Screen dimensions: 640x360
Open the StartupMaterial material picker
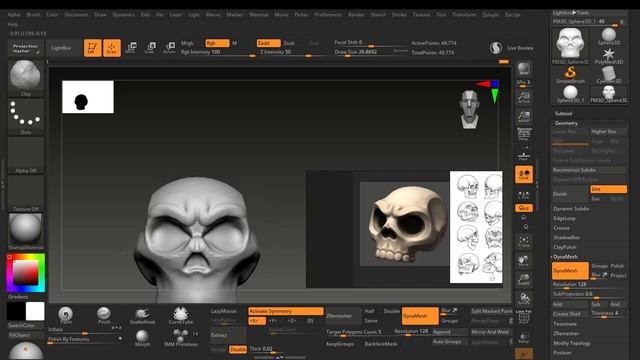pyautogui.click(x=25, y=231)
